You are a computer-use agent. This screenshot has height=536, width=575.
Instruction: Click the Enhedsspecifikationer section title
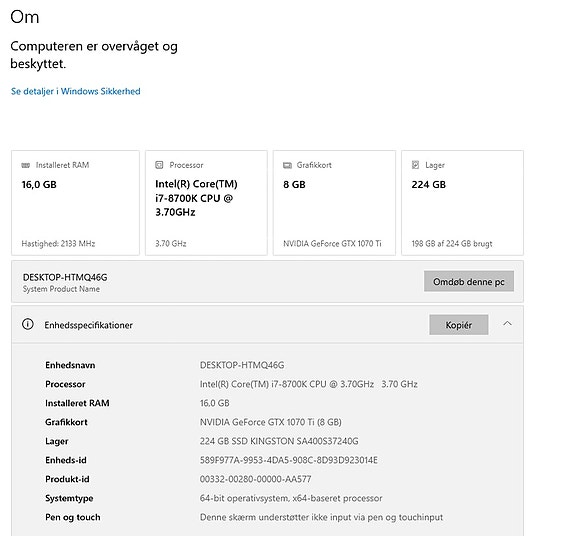88,325
